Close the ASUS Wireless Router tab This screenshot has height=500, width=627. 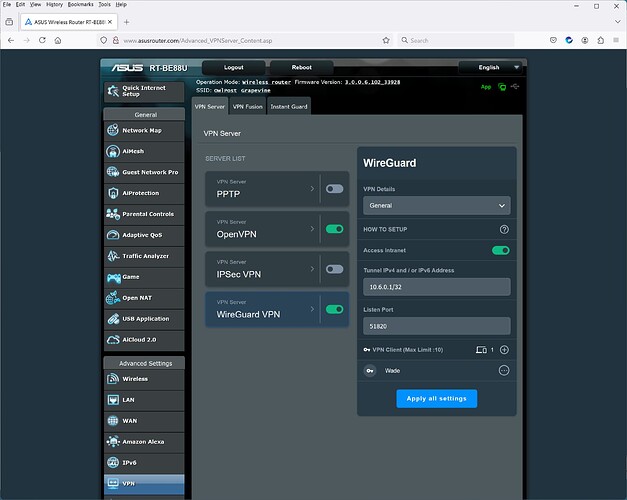coord(110,22)
